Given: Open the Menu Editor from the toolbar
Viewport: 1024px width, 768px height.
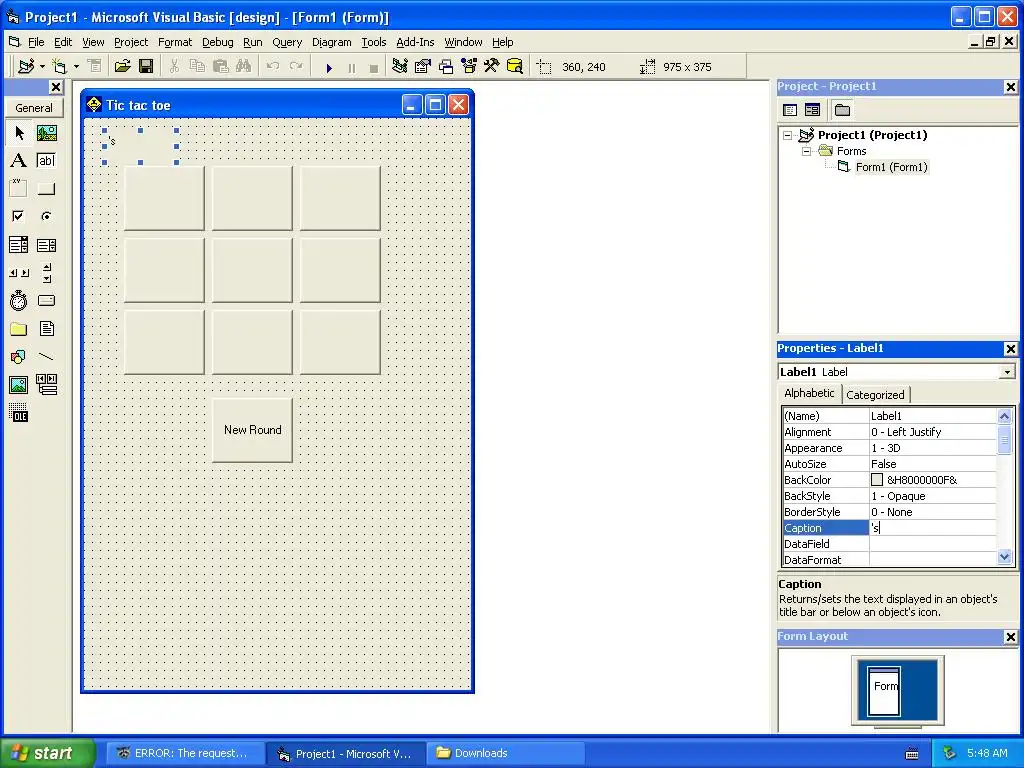Looking at the screenshot, I should click(95, 67).
